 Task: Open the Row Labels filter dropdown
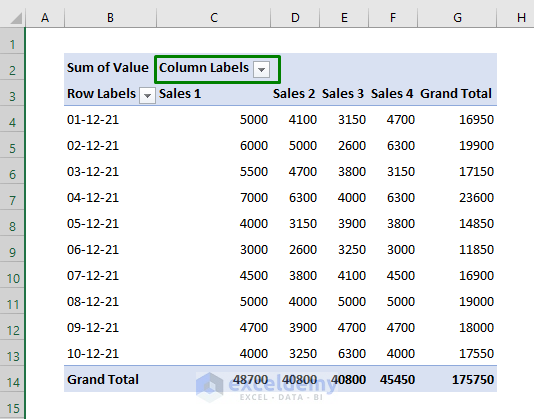(x=147, y=95)
